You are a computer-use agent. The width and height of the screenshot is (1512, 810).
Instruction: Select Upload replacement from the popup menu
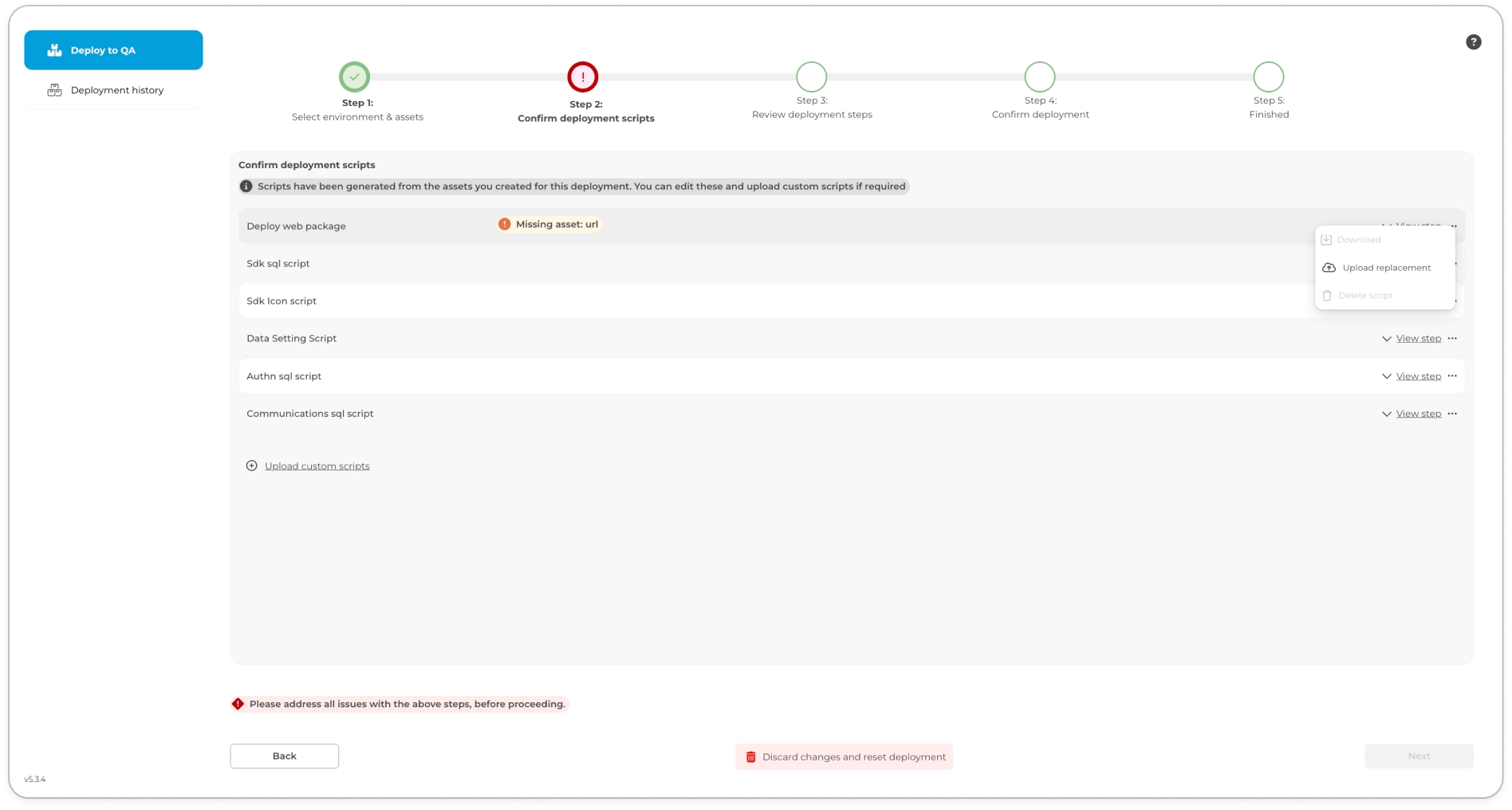[x=1385, y=268]
